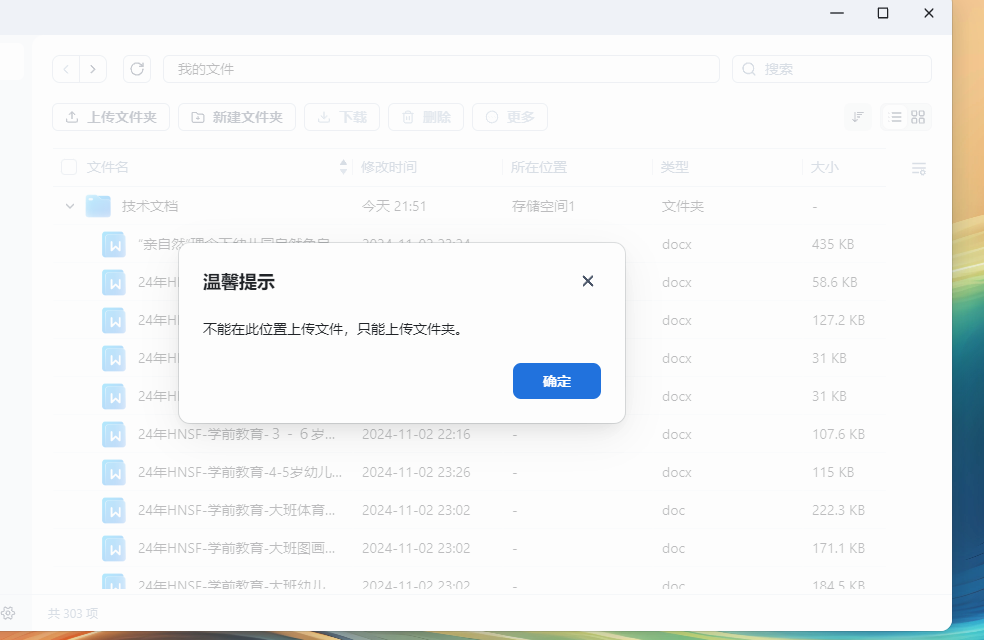The height and width of the screenshot is (640, 984).
Task: Click the settings gear at bottom left
Action: [x=8, y=613]
